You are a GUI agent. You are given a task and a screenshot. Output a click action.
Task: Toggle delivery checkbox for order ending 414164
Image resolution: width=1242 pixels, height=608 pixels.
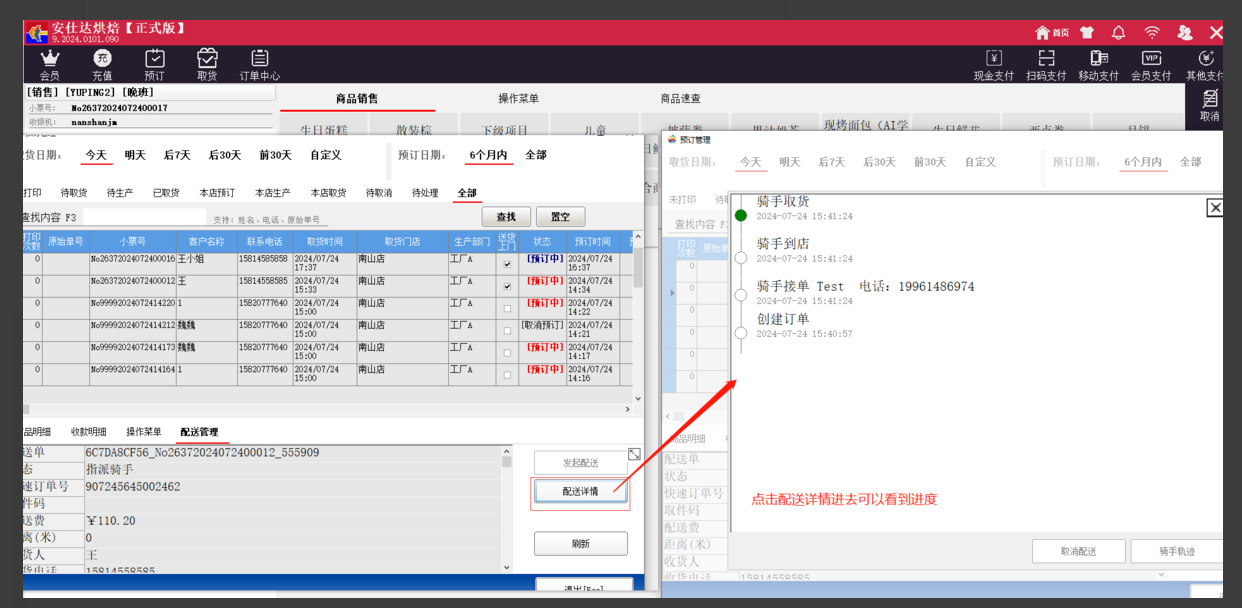[508, 374]
